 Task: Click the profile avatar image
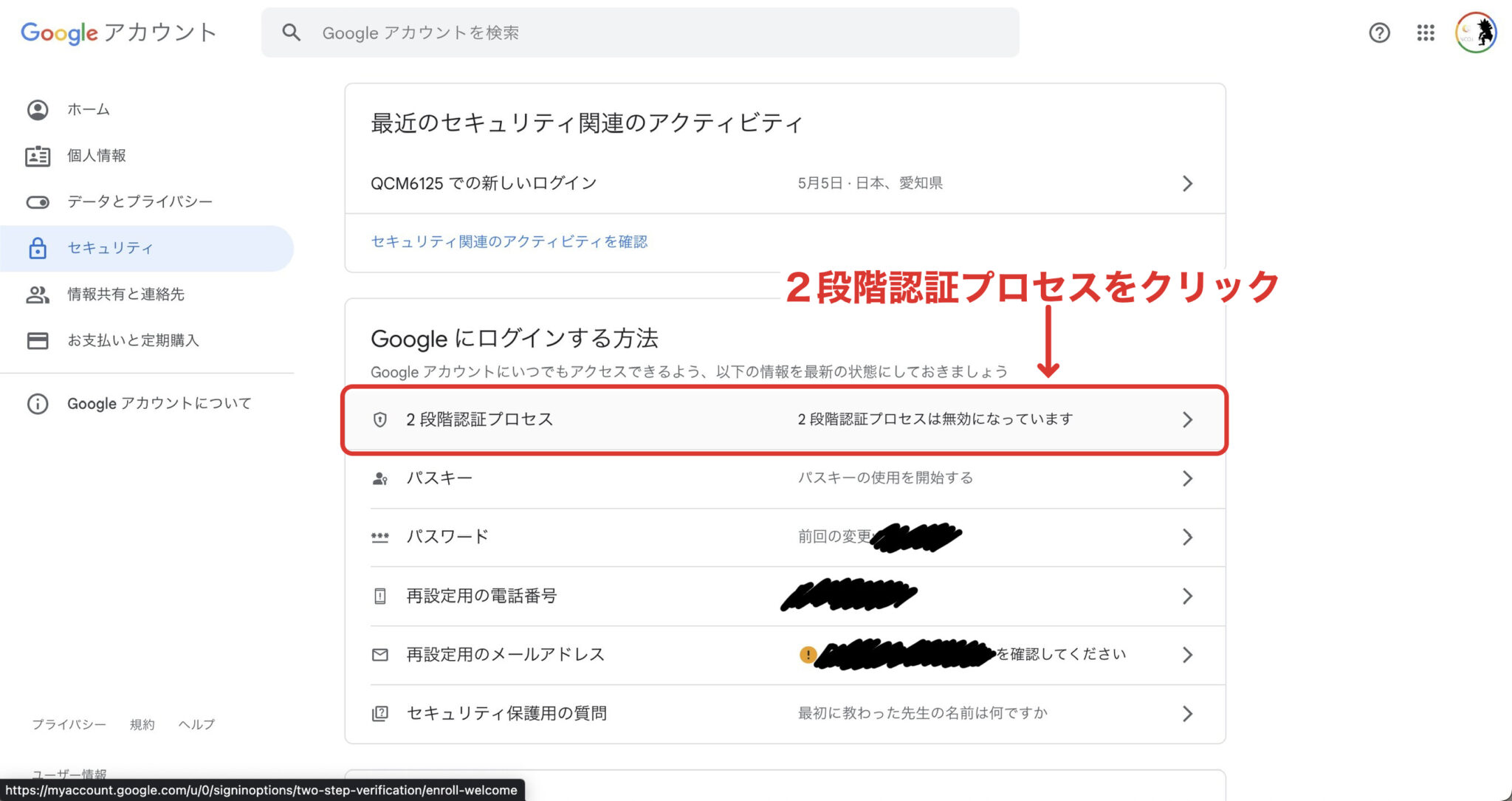pos(1474,32)
